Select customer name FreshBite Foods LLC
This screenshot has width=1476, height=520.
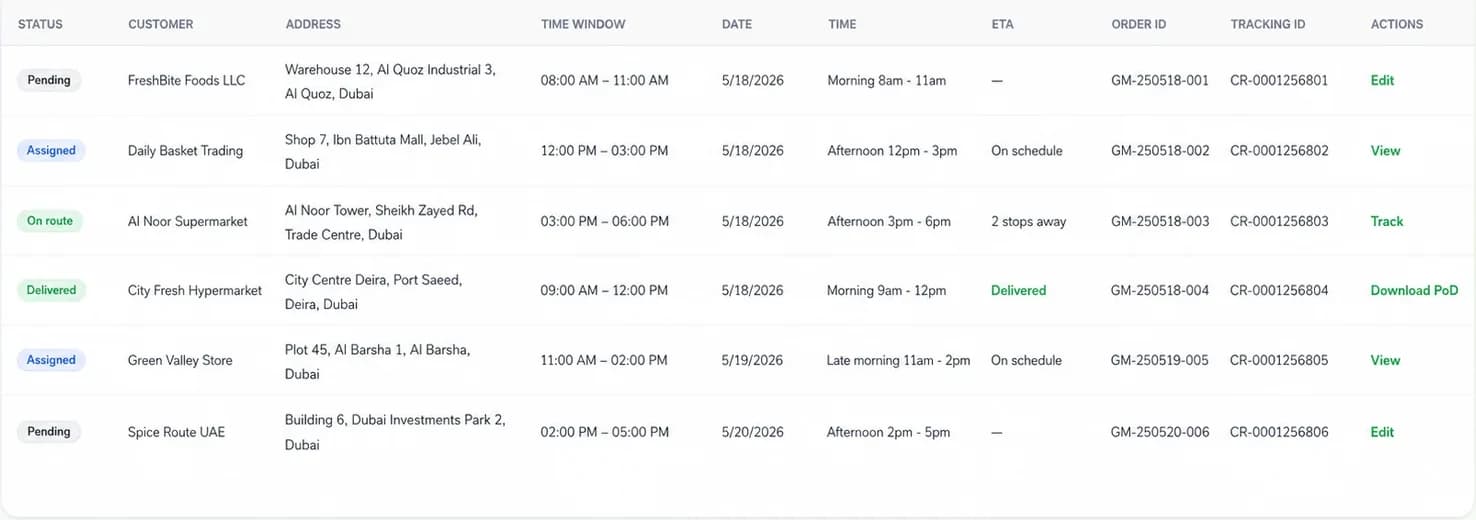186,80
